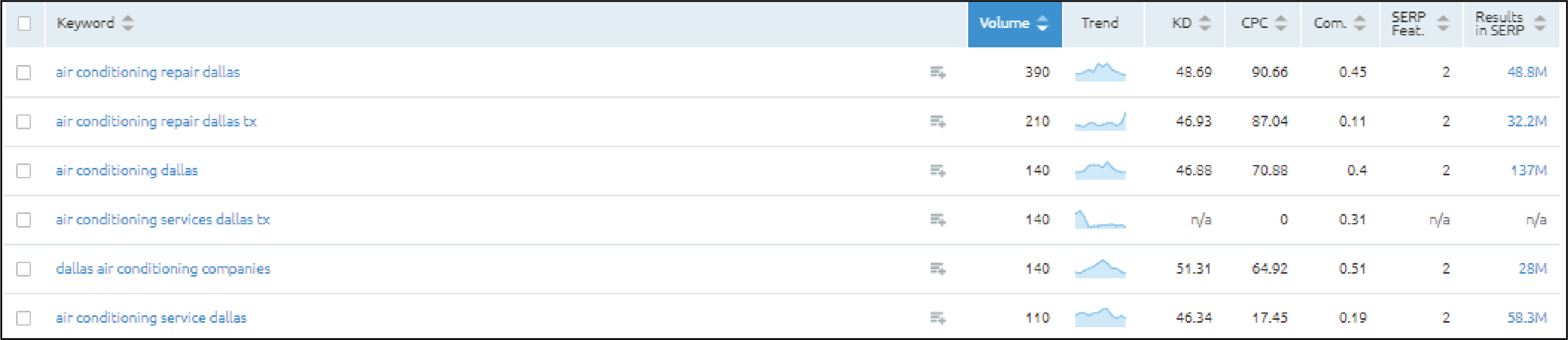Tick the select-all checkbox in header
The width and height of the screenshot is (1568, 340).
(x=24, y=24)
